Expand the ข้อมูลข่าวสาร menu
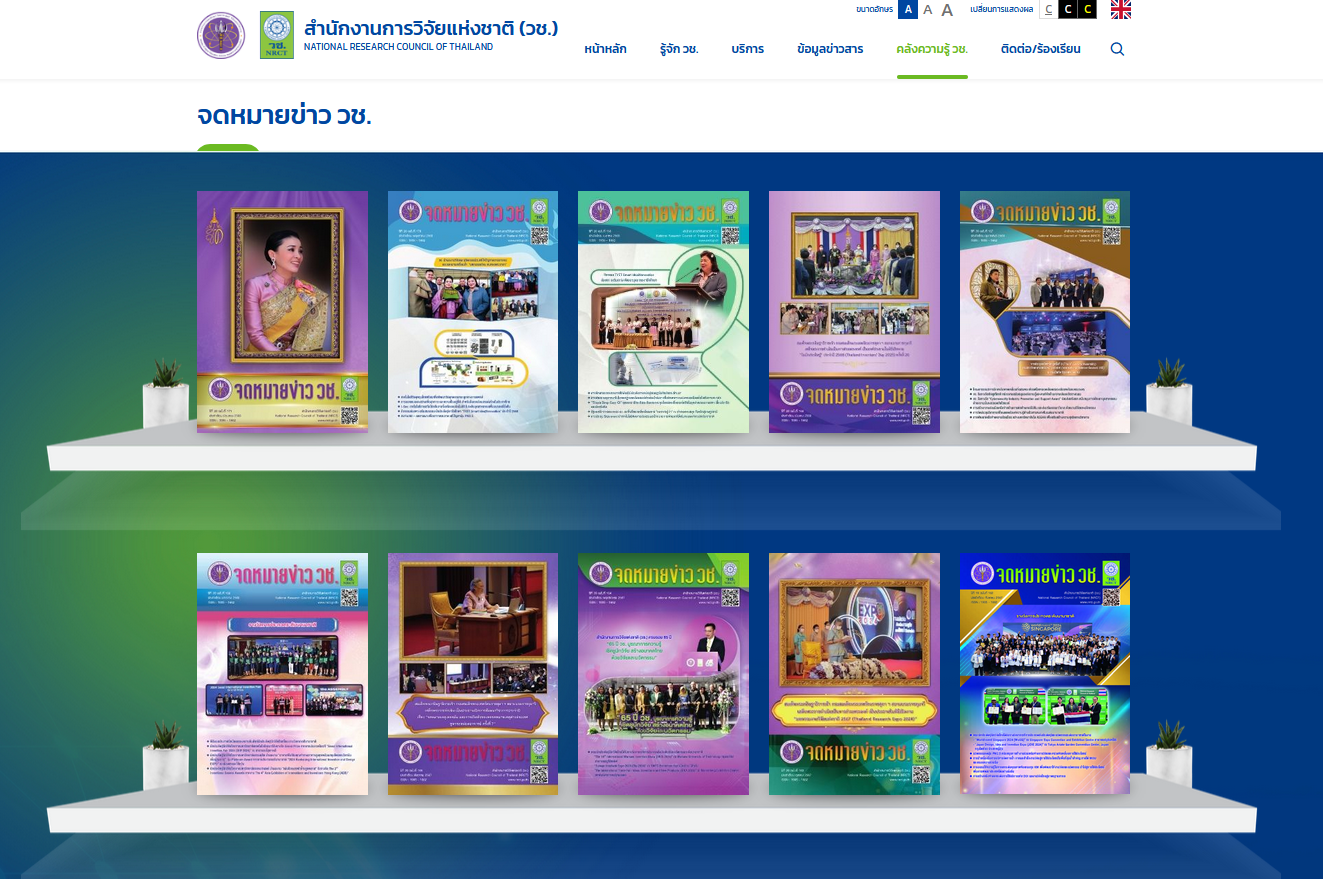 [x=830, y=49]
